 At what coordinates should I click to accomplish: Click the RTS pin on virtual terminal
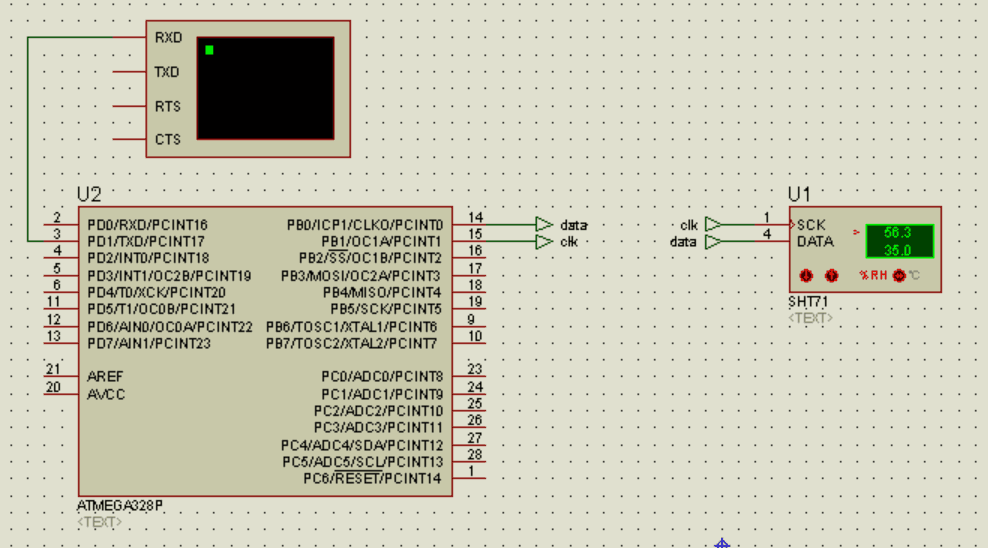click(167, 106)
